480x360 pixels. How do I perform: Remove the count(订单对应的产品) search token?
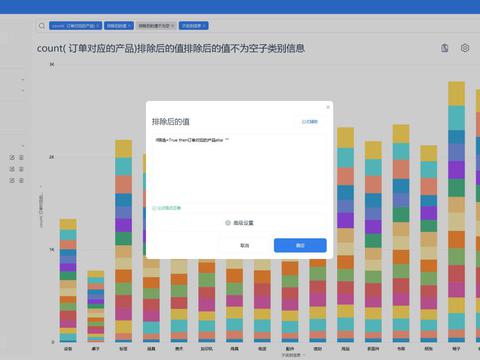98,26
